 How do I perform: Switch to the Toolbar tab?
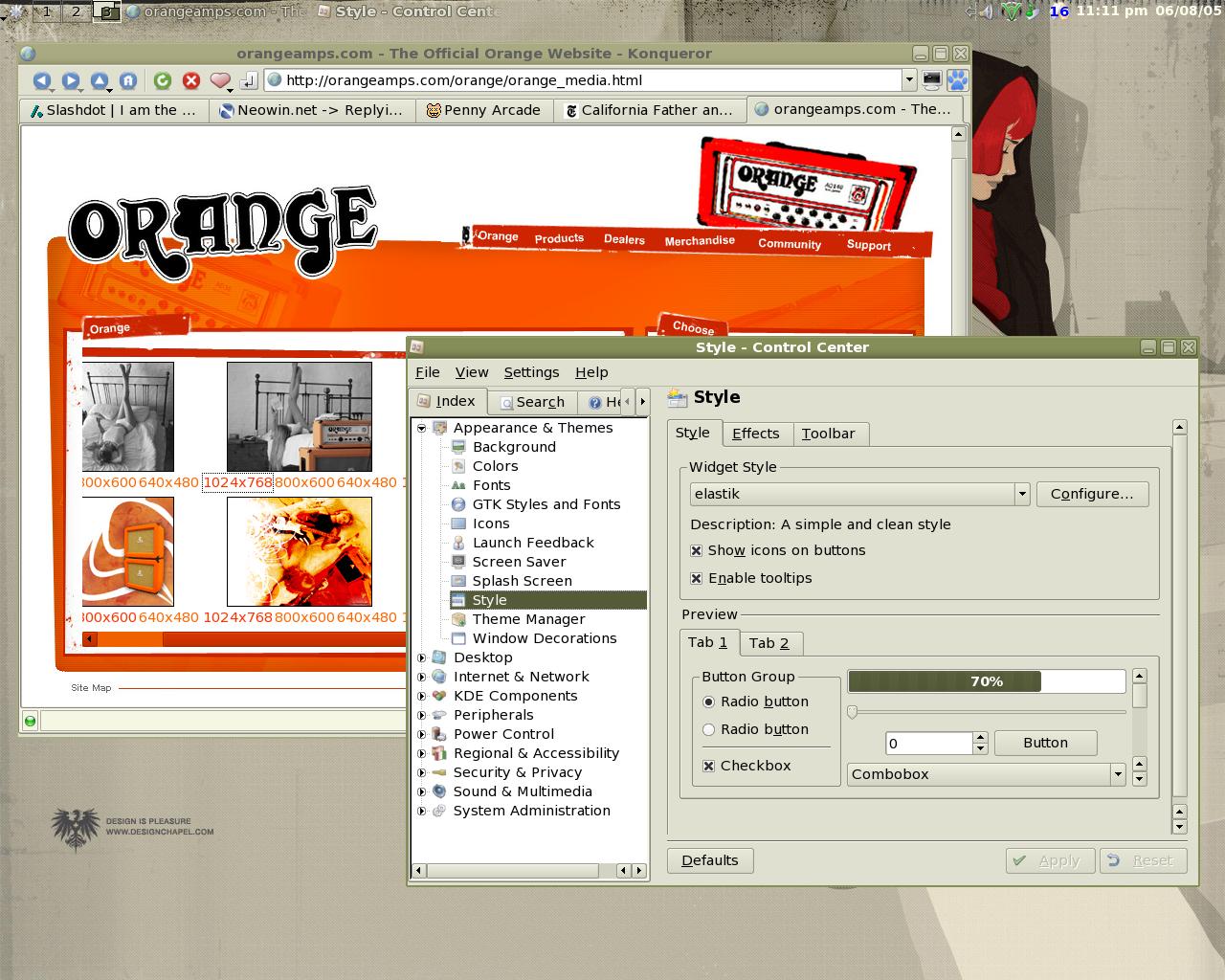click(829, 434)
